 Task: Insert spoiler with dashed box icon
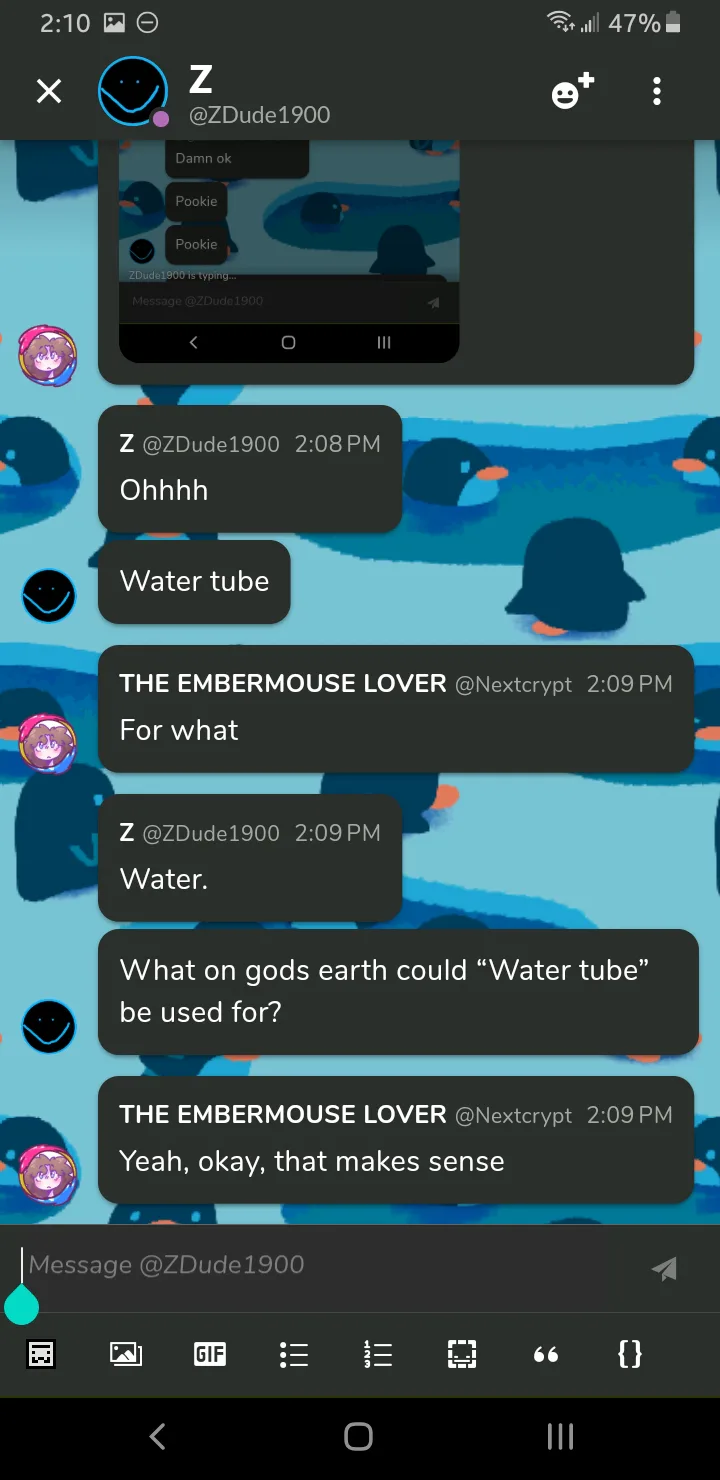(x=462, y=1354)
